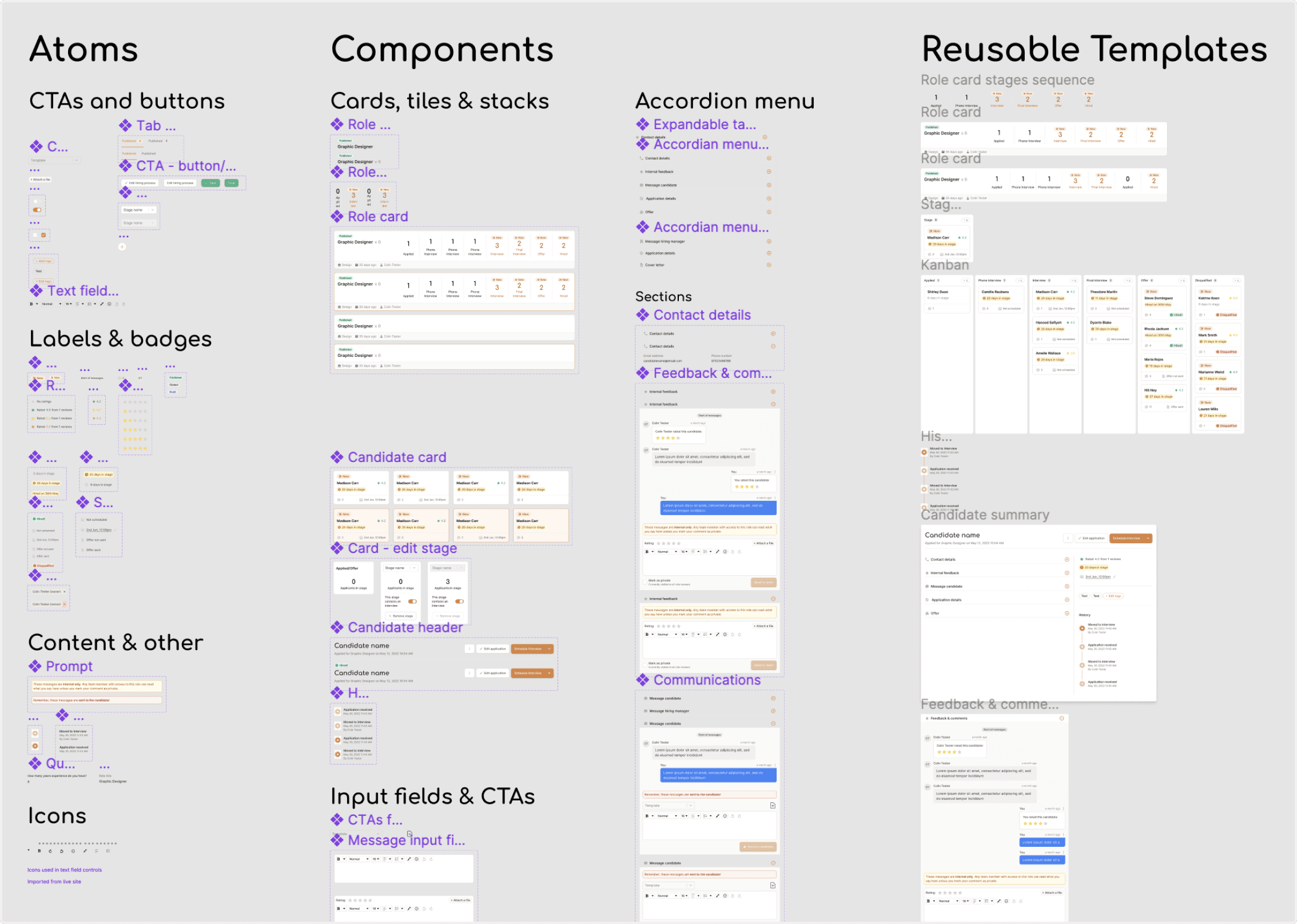1297x924 pixels.
Task: Click the text alignment icon in the editor
Action: (x=385, y=859)
